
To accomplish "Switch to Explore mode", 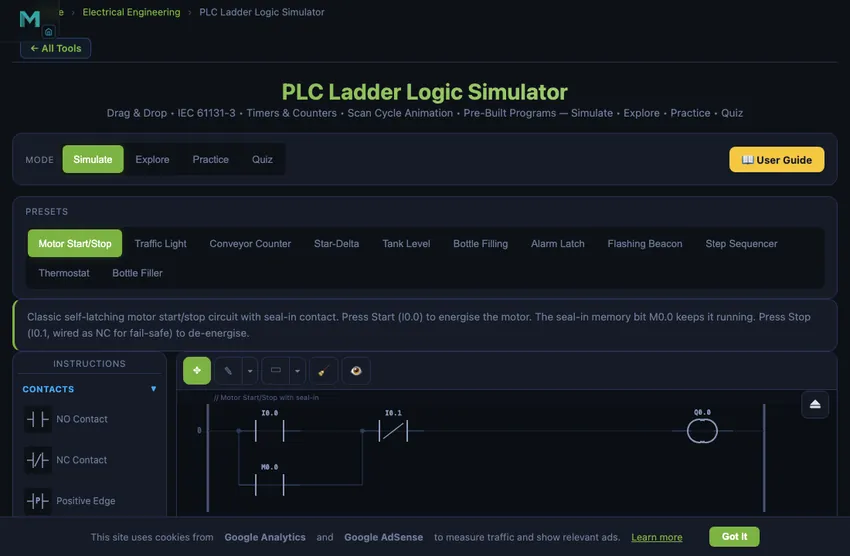I will [152, 159].
